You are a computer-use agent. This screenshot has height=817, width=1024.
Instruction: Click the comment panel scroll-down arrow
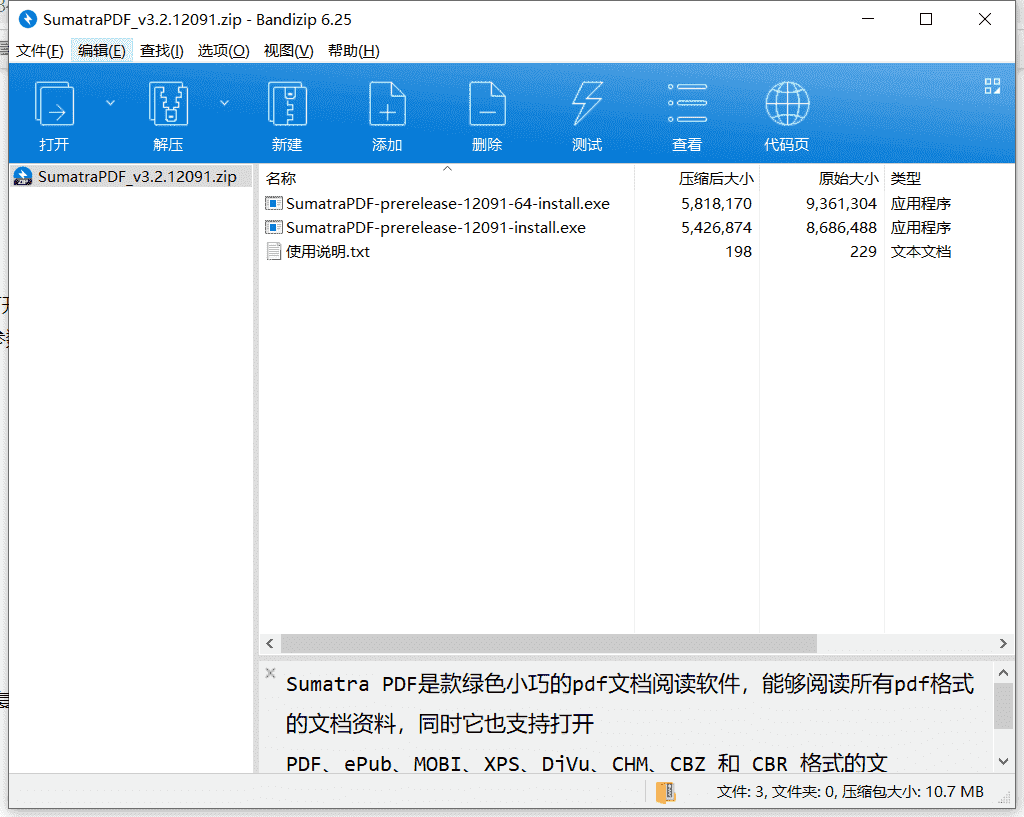1004,761
